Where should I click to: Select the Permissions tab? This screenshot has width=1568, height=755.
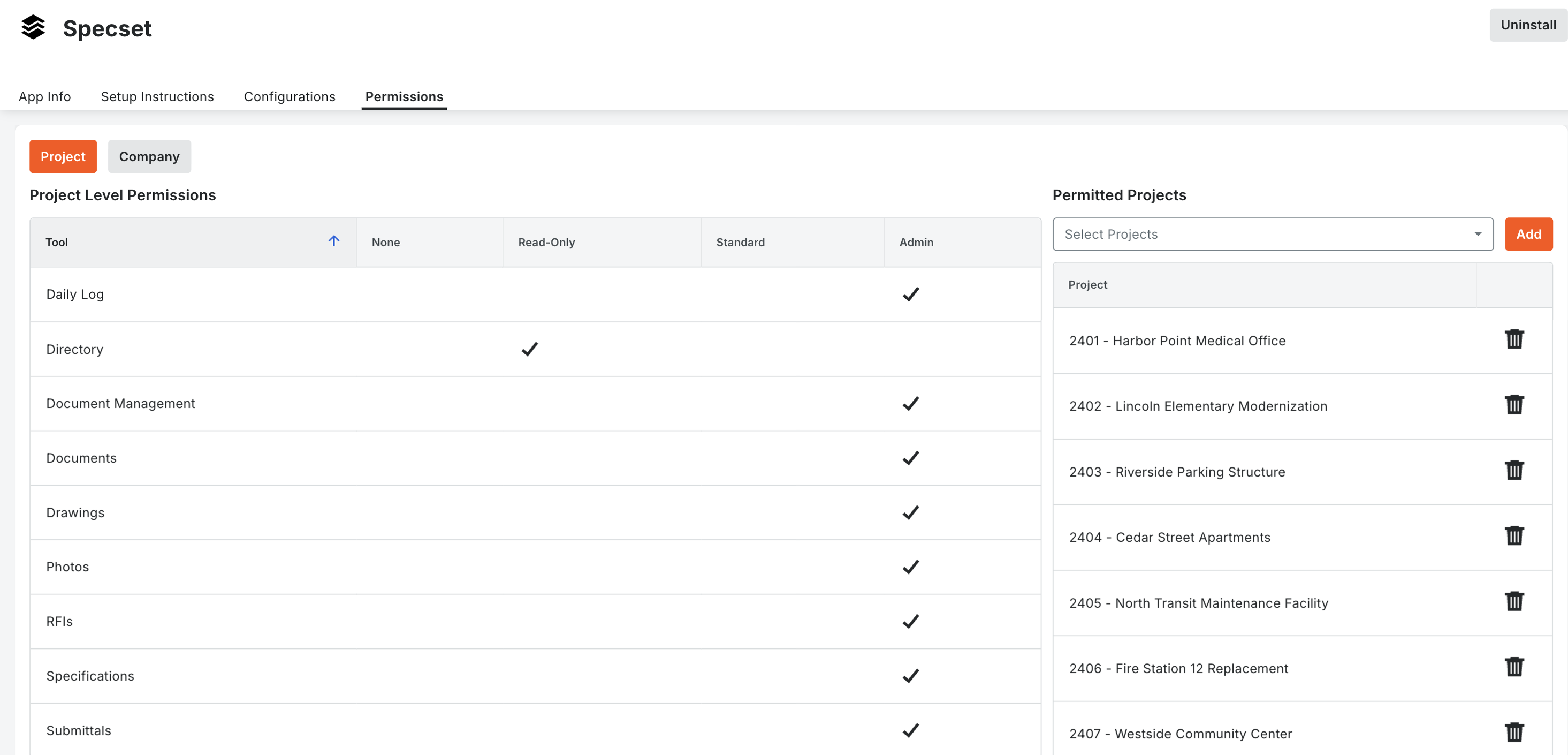click(x=404, y=97)
